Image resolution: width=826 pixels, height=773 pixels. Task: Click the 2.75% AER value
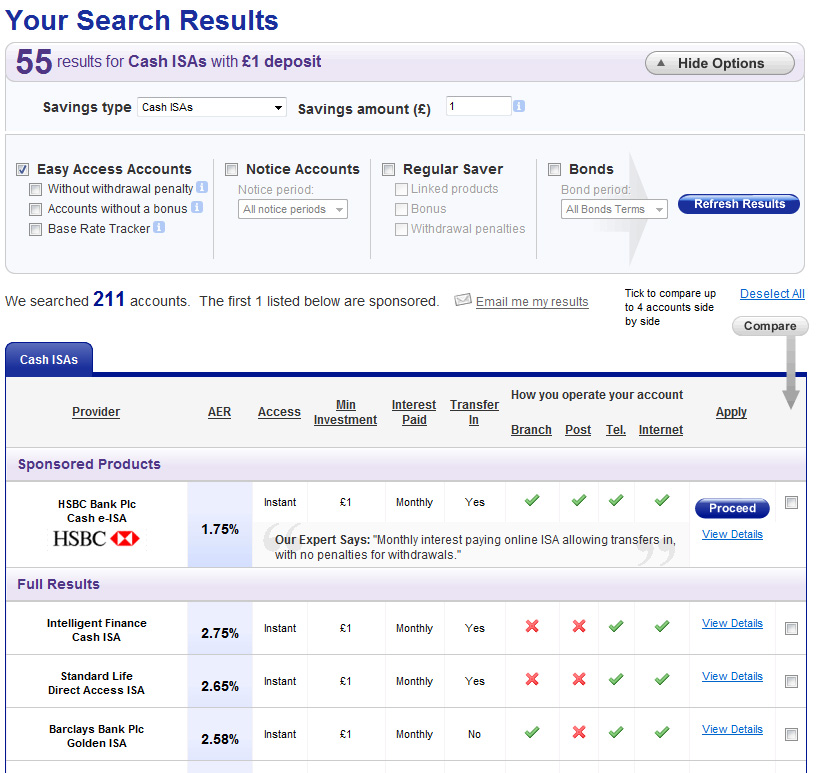pos(220,633)
